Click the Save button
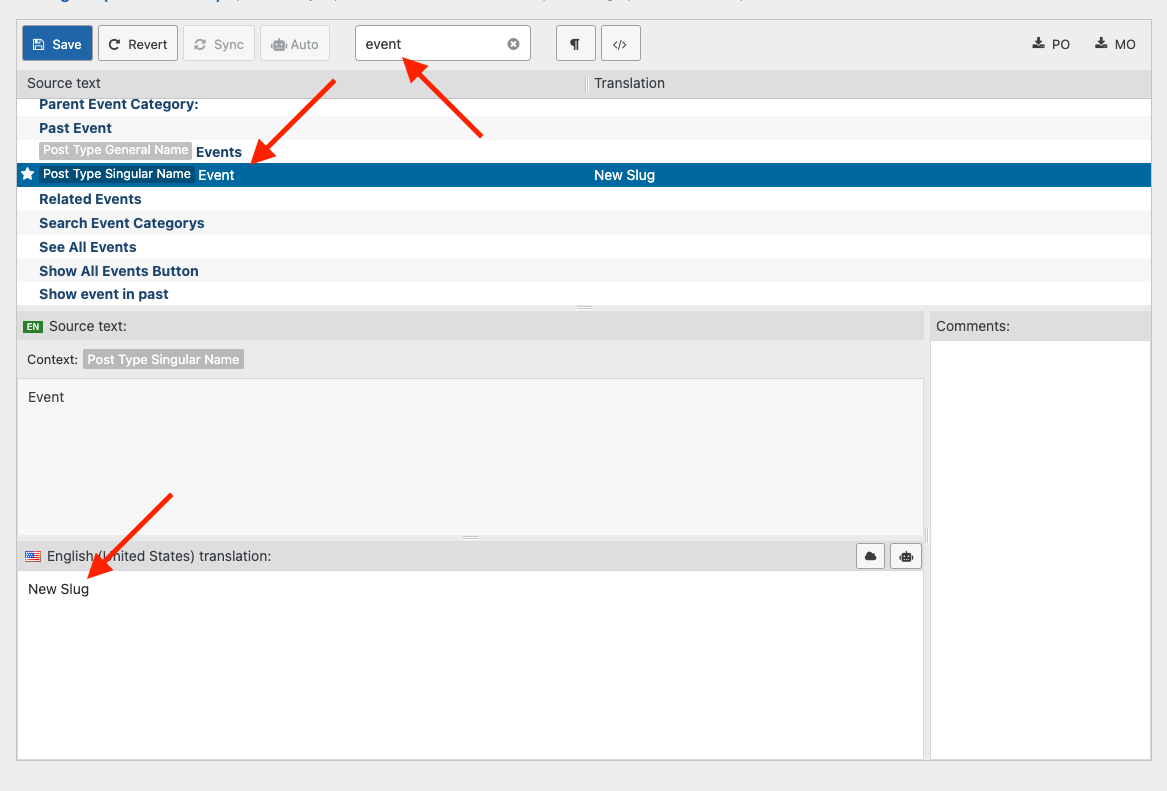The height and width of the screenshot is (791, 1167). (x=57, y=44)
